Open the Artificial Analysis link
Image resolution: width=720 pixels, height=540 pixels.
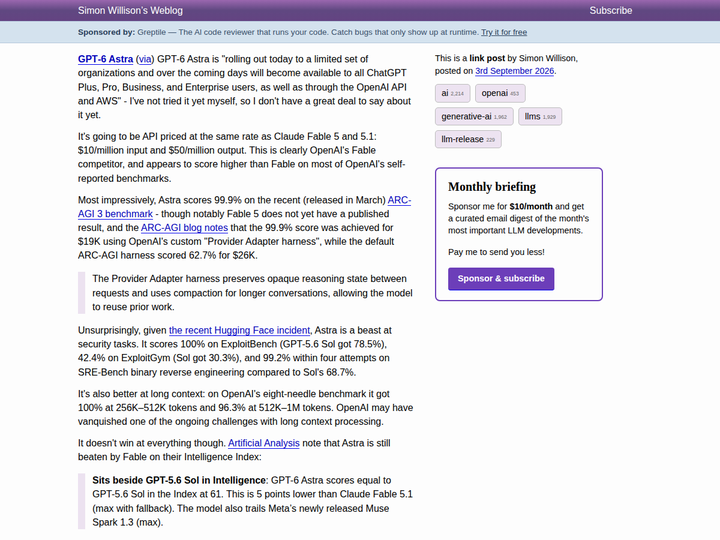click(x=264, y=443)
